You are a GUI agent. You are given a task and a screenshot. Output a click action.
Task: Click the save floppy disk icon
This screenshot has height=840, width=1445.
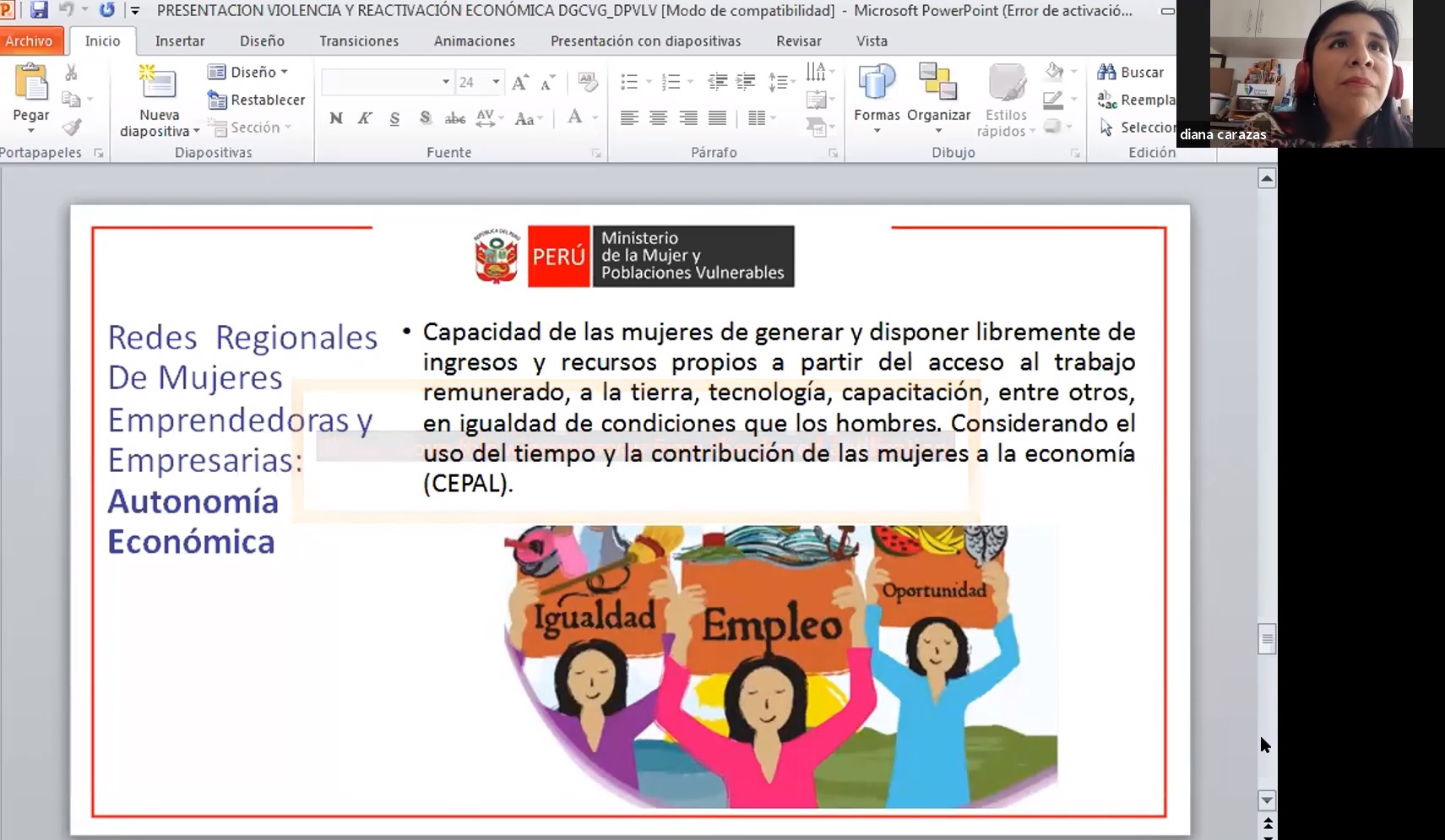tap(39, 11)
